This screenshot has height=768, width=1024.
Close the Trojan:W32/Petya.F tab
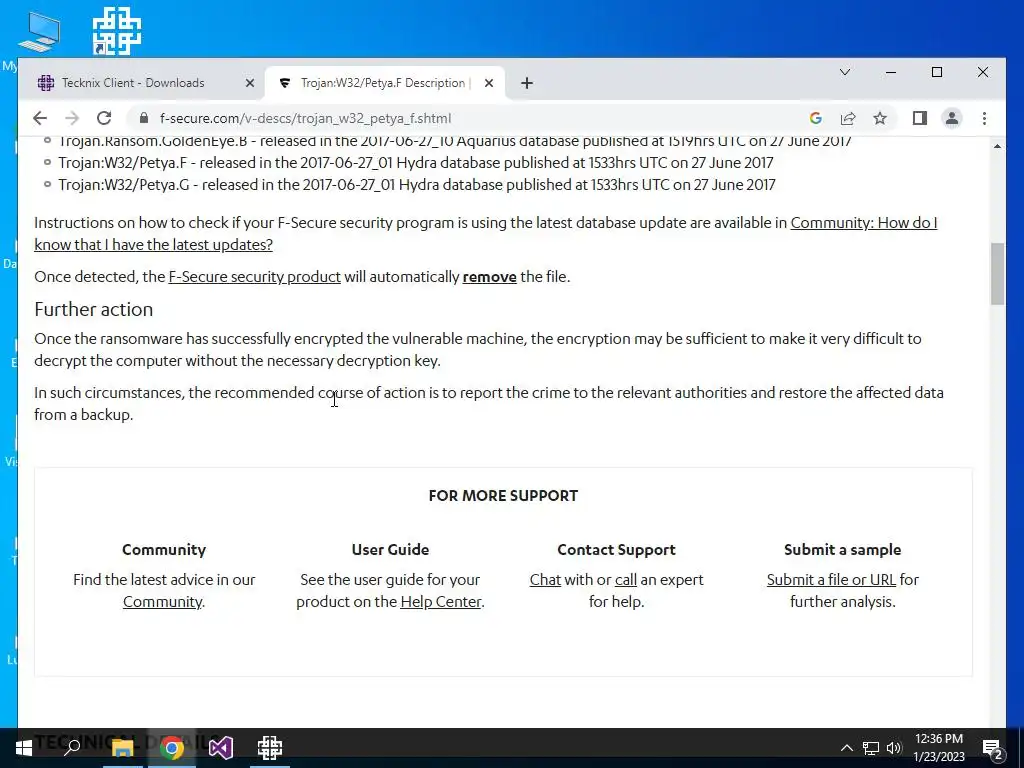click(x=488, y=83)
